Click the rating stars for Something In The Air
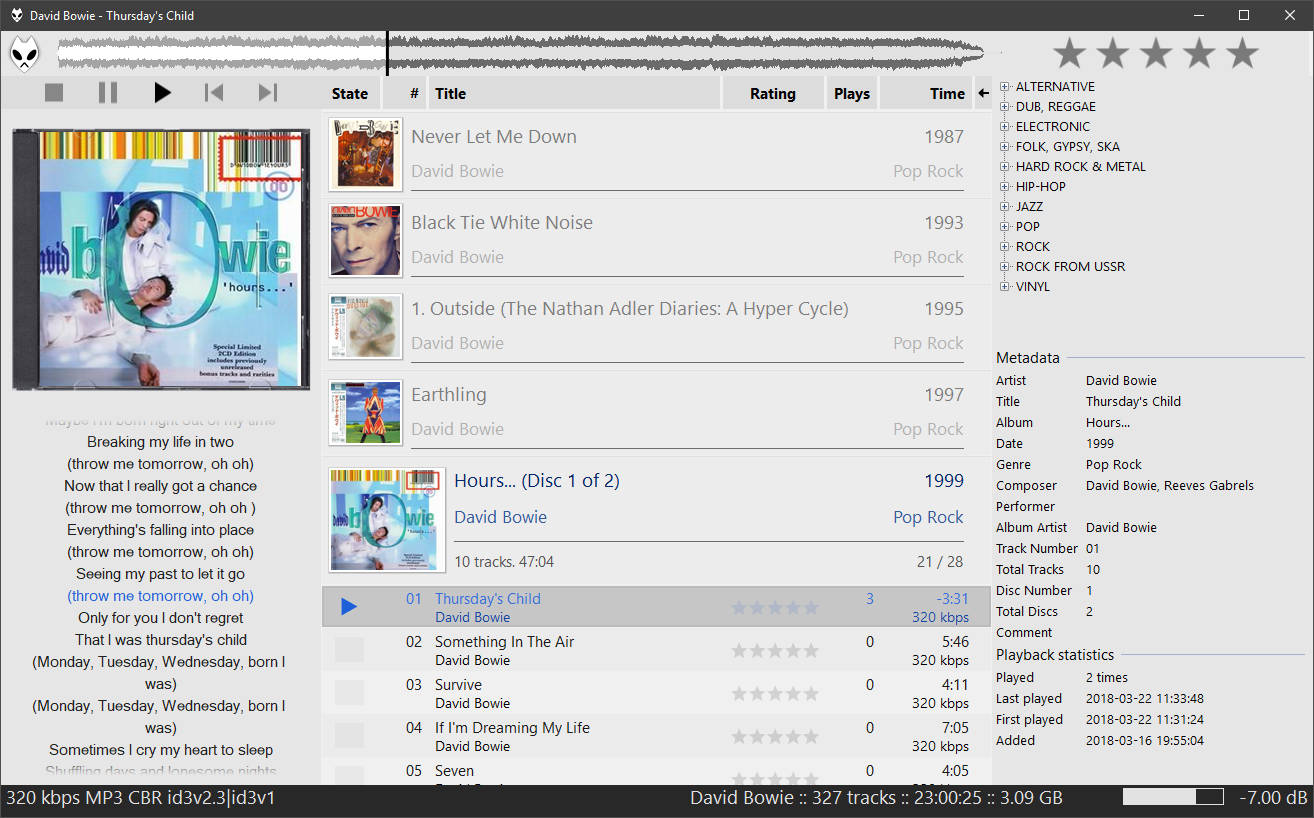Image resolution: width=1314 pixels, height=818 pixels. click(x=775, y=651)
